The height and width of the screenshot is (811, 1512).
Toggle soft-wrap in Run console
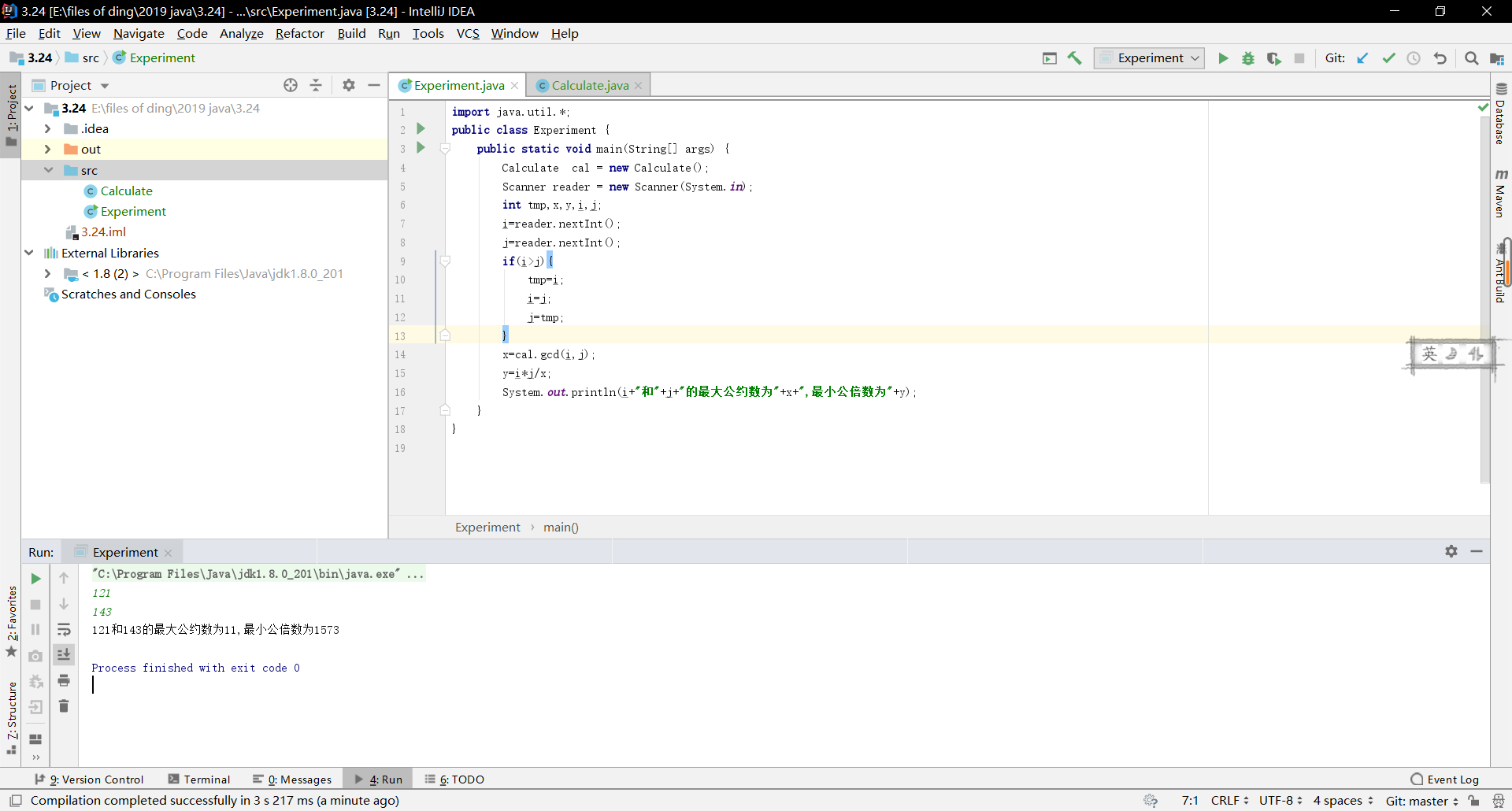pyautogui.click(x=64, y=630)
